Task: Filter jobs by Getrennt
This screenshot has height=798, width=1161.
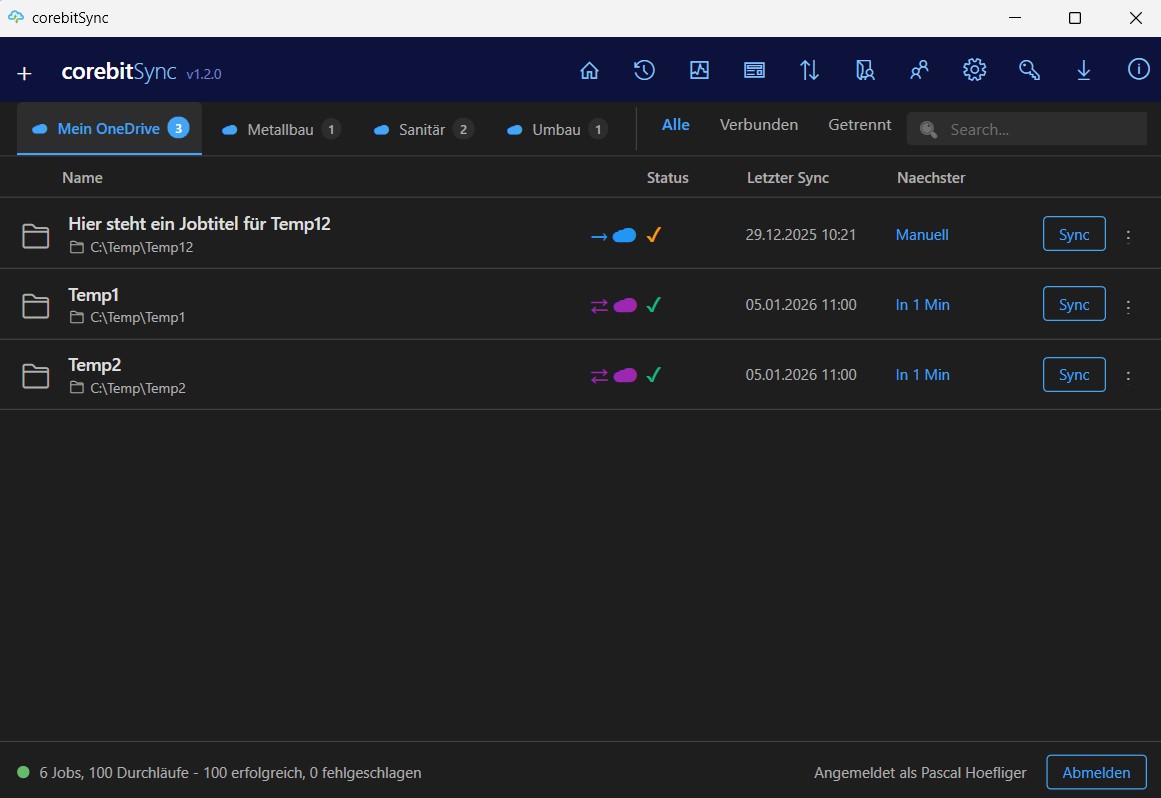Action: point(859,125)
